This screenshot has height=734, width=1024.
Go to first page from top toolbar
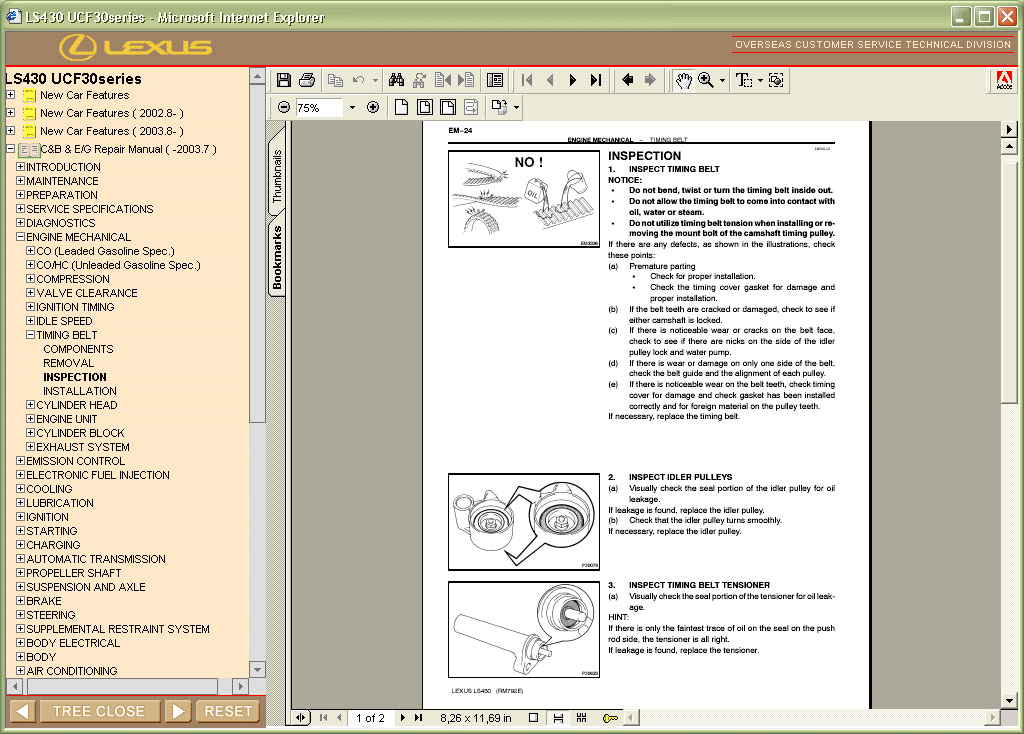point(527,80)
